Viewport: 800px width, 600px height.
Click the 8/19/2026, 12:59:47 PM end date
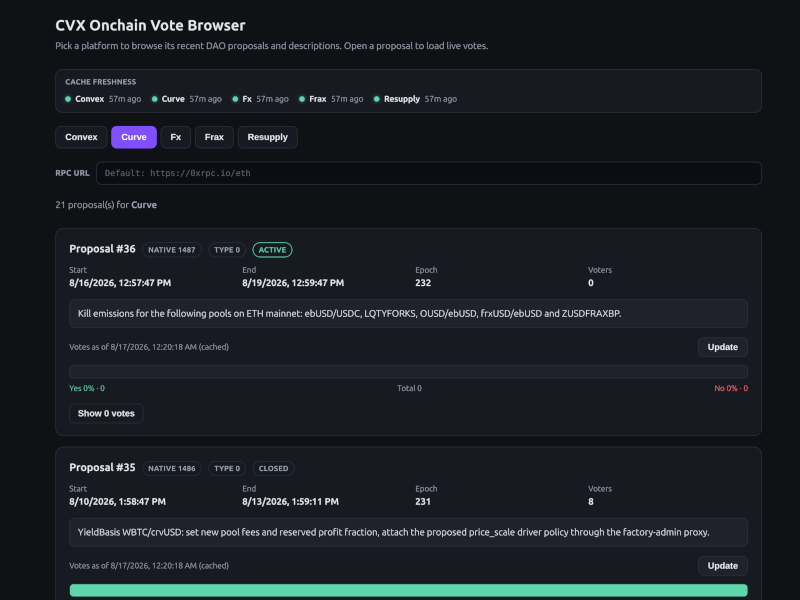click(293, 283)
